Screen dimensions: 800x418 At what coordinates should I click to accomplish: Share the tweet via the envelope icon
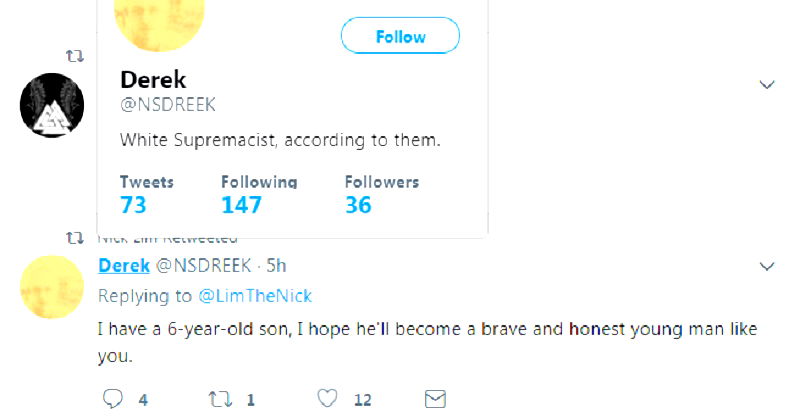tap(435, 399)
